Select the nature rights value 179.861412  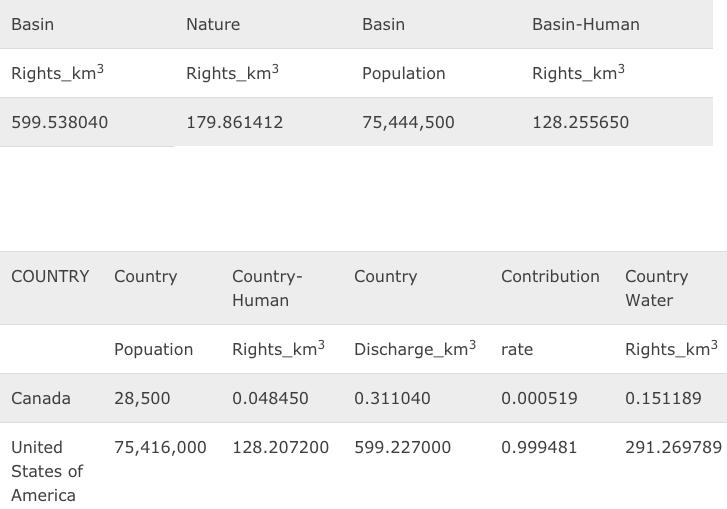pyautogui.click(x=234, y=122)
